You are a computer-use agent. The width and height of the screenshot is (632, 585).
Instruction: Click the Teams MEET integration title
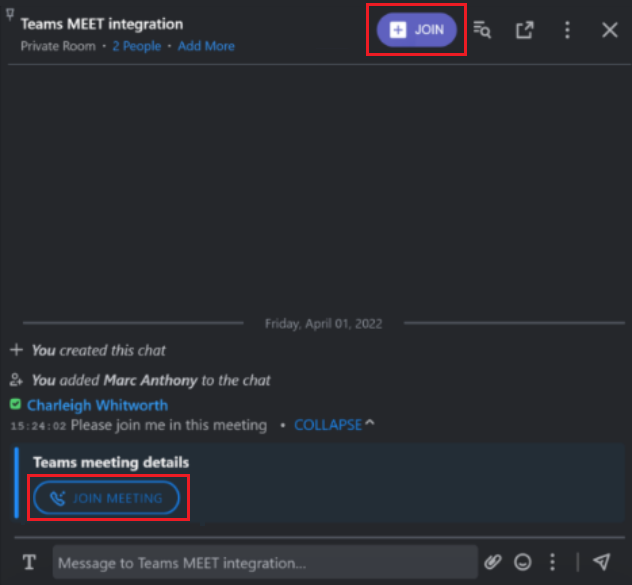(102, 24)
